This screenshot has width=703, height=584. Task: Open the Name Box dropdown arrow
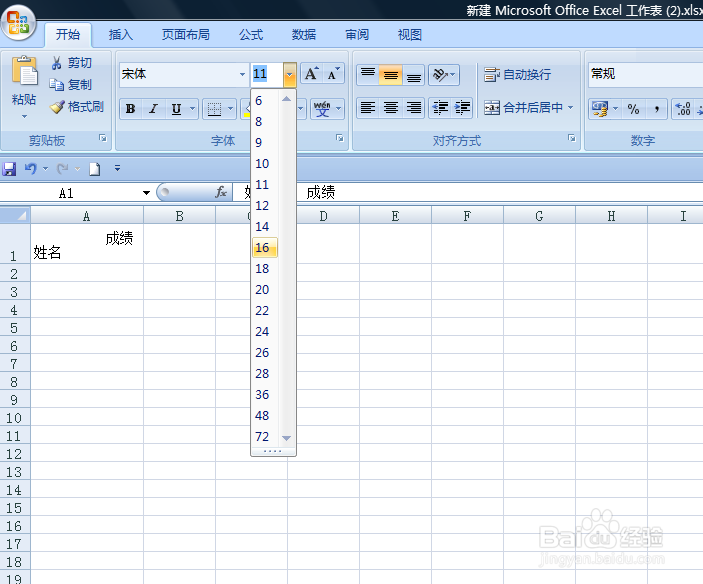pyautogui.click(x=146, y=193)
